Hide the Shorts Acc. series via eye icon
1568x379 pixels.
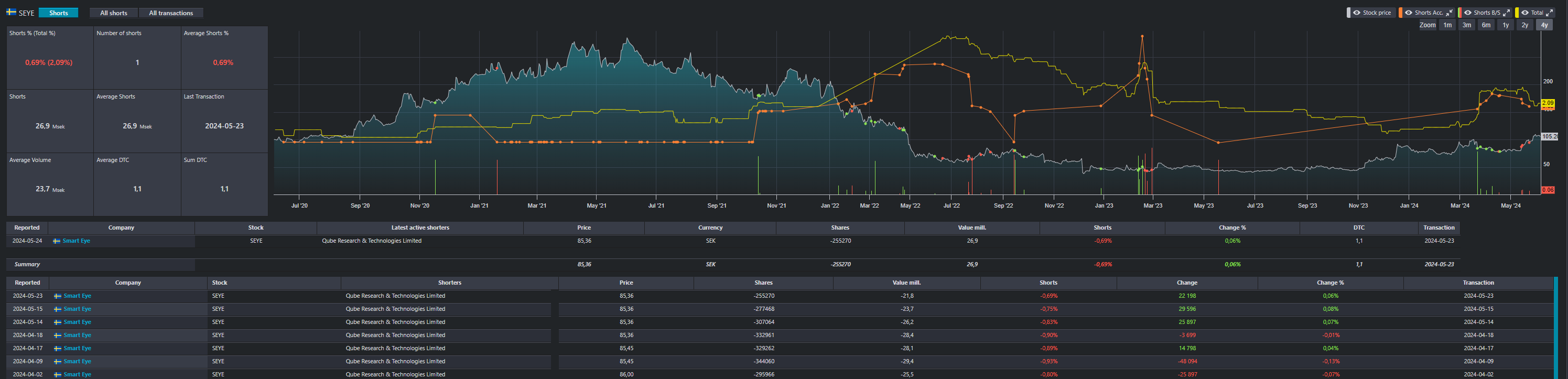pyautogui.click(x=1409, y=13)
